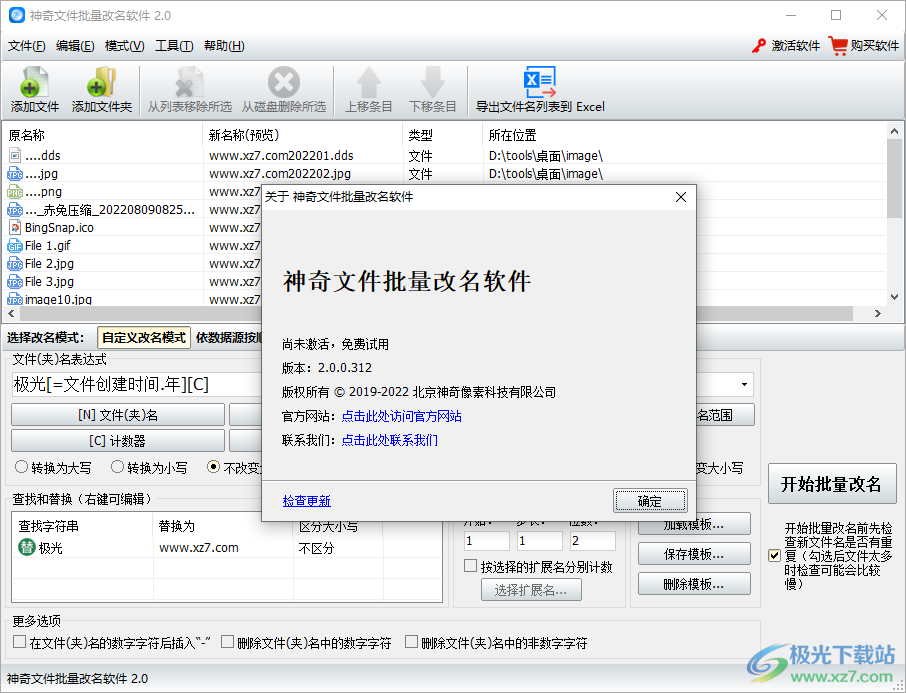Open the Edit menu

(x=75, y=46)
